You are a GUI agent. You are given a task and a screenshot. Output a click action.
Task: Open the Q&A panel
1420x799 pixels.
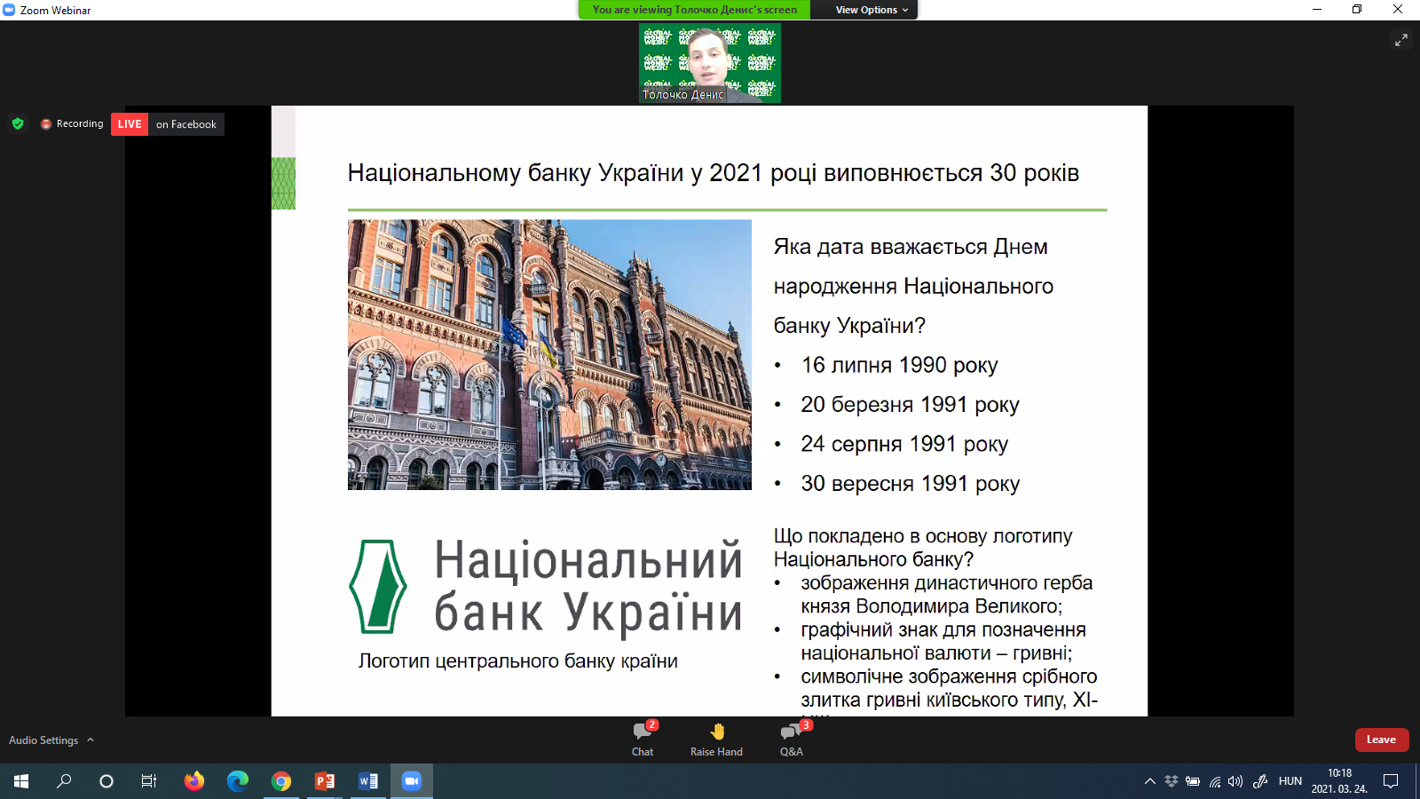[x=791, y=738]
